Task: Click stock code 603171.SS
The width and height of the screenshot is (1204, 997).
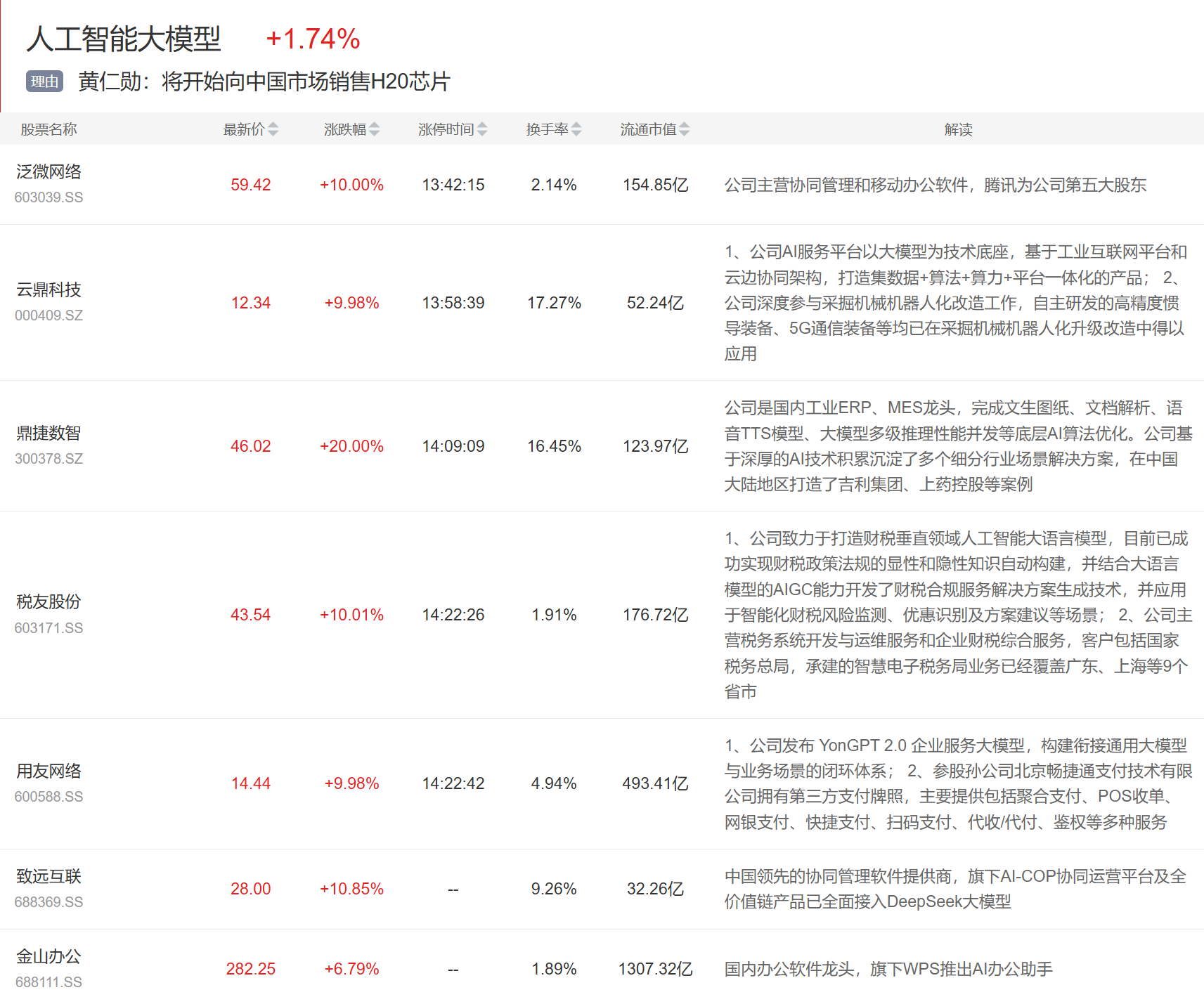Action: pyautogui.click(x=48, y=628)
